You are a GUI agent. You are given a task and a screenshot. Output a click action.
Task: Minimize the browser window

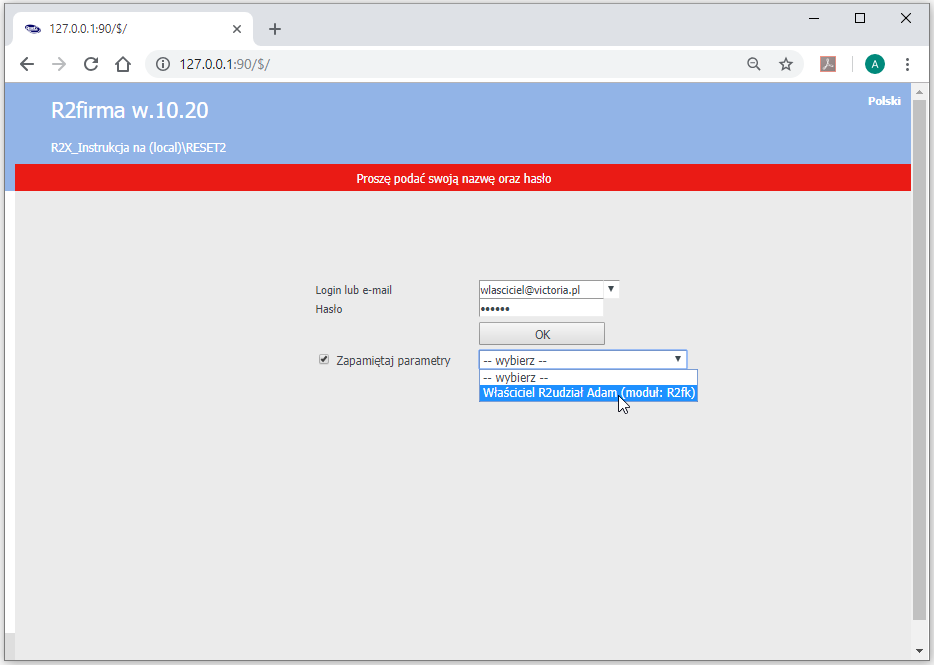pyautogui.click(x=814, y=18)
